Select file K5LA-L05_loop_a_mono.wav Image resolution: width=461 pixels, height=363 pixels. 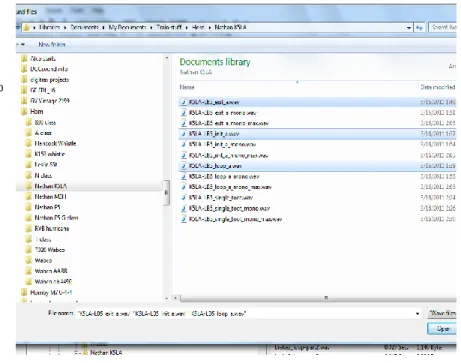click(x=224, y=176)
